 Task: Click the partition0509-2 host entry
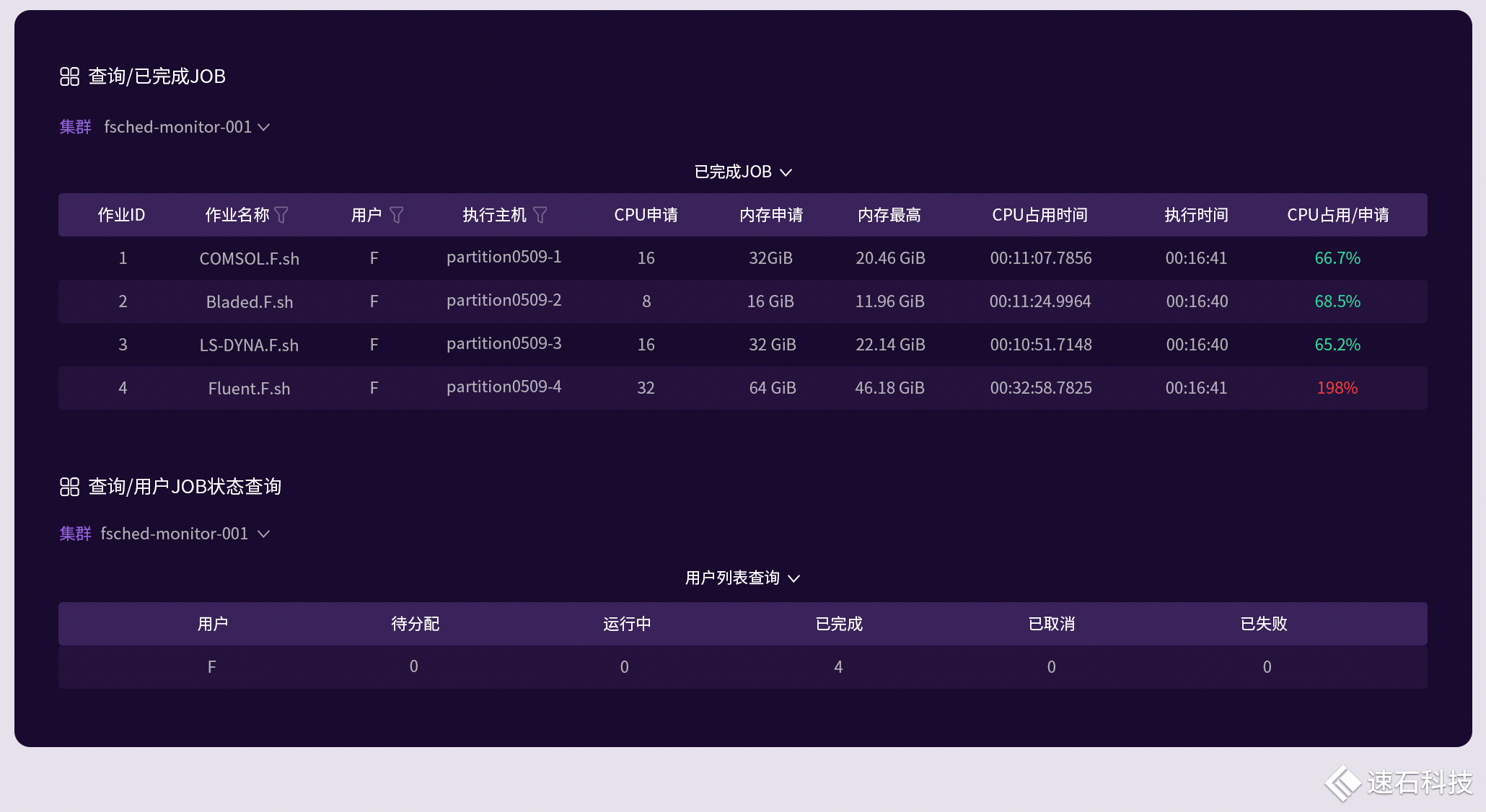pyautogui.click(x=504, y=300)
